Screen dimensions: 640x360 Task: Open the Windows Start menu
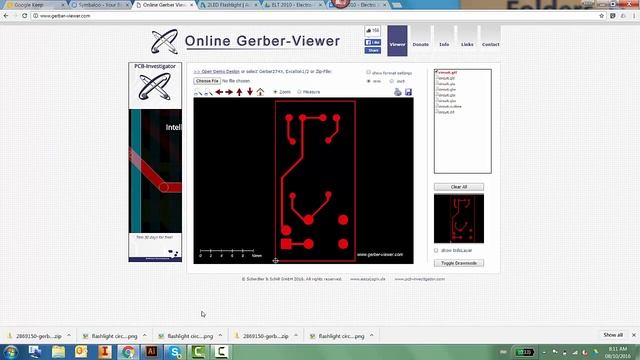click(x=11, y=352)
